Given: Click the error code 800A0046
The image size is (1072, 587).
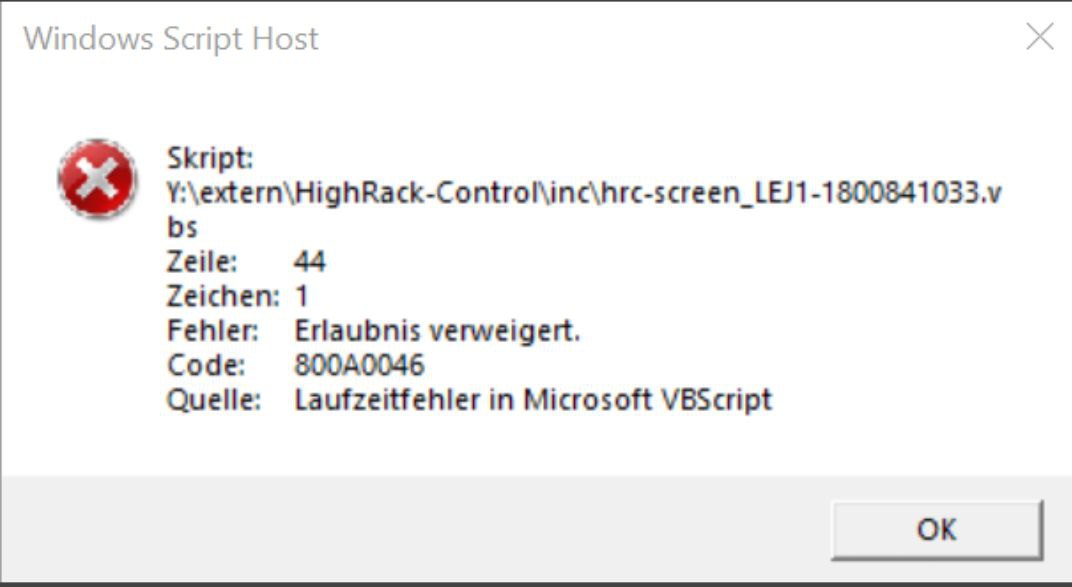Looking at the screenshot, I should pyautogui.click(x=359, y=365).
